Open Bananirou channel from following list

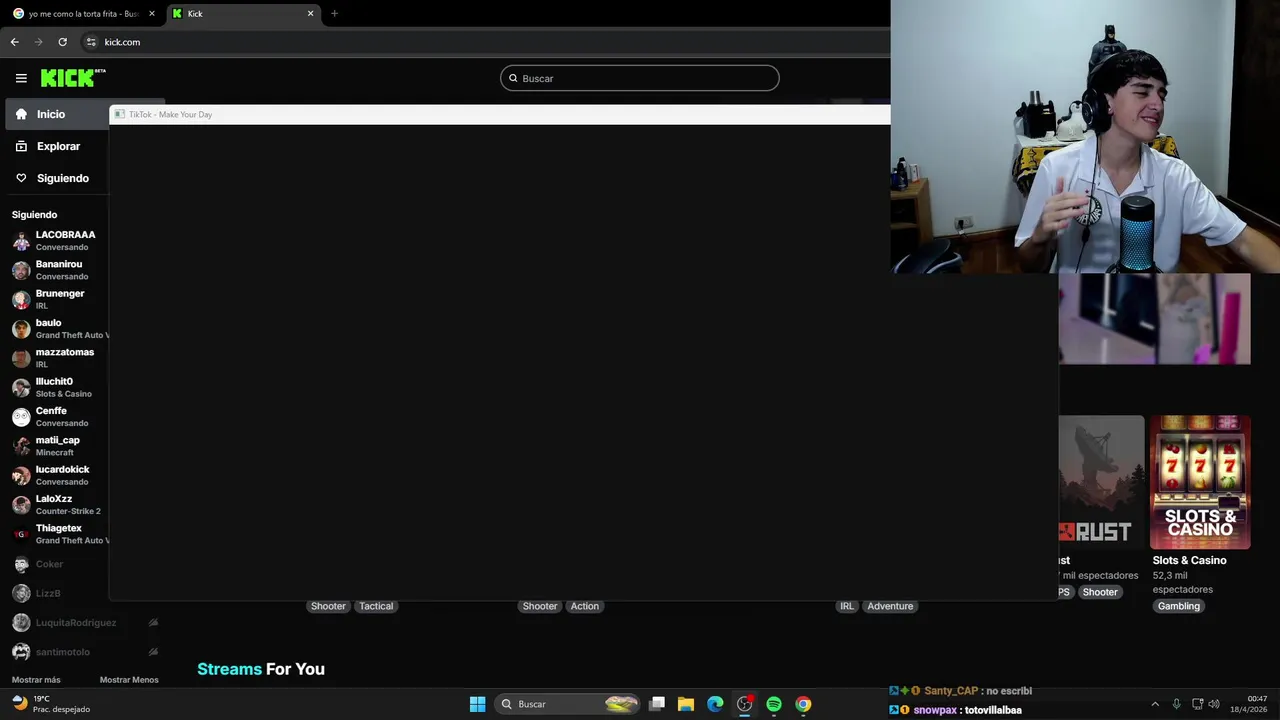pyautogui.click(x=60, y=270)
